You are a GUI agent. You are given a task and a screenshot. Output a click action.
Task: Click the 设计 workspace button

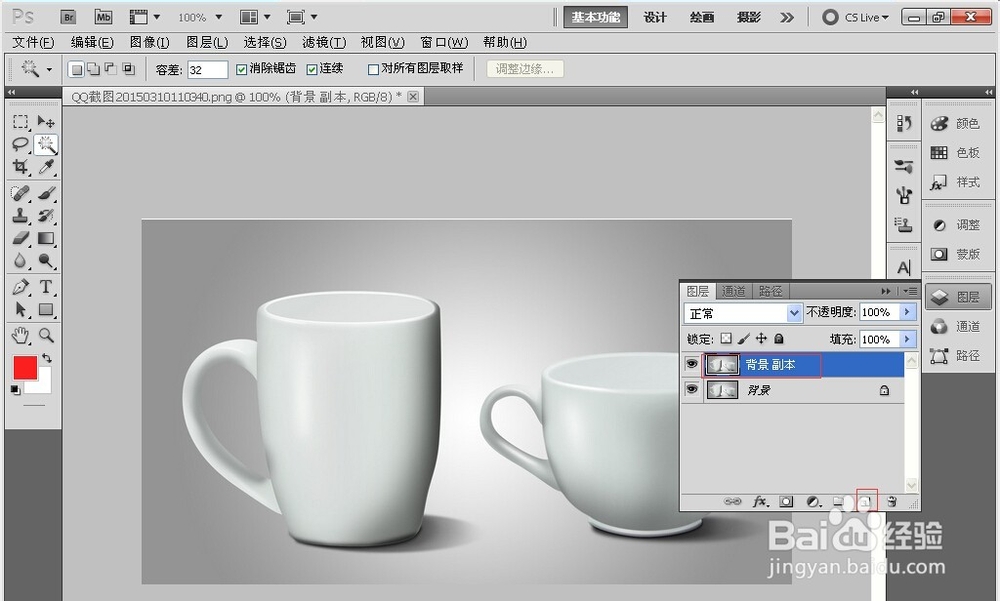[655, 17]
